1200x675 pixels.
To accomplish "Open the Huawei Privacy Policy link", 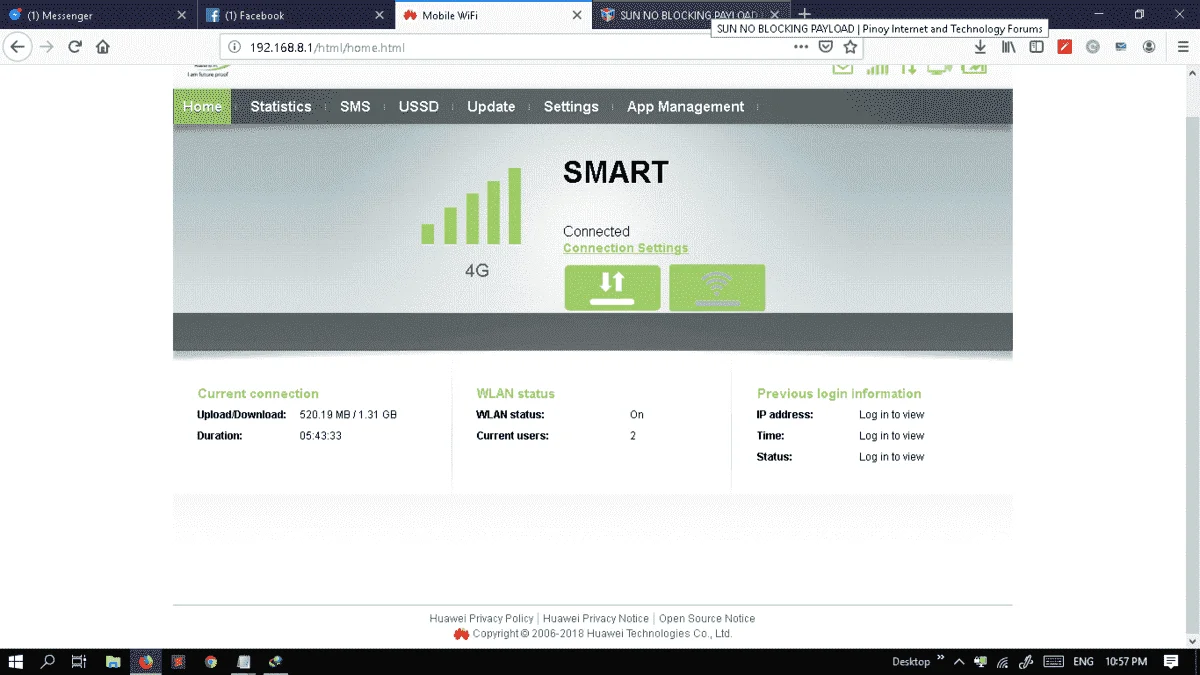I will [x=482, y=619].
